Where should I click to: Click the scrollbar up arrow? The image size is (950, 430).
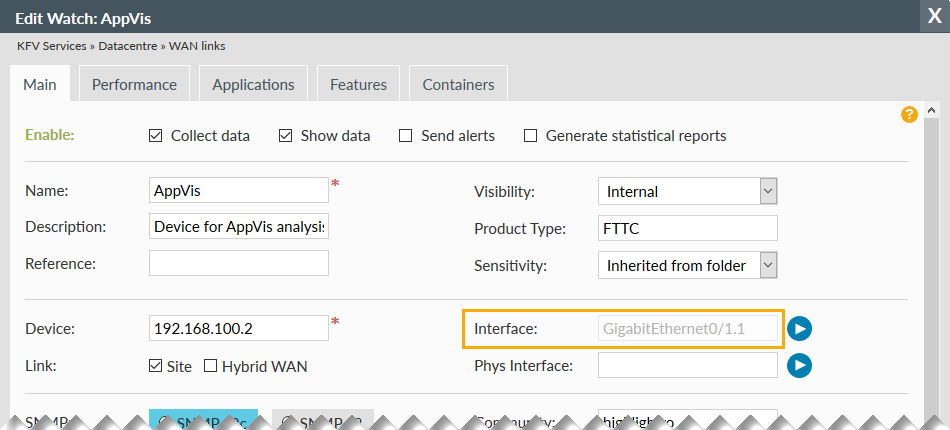(x=931, y=111)
